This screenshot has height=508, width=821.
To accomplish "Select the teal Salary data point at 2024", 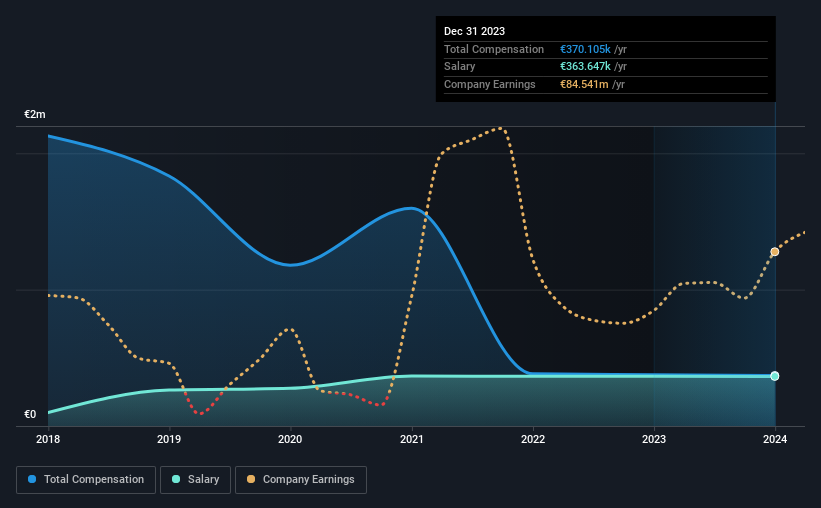I will (x=775, y=376).
